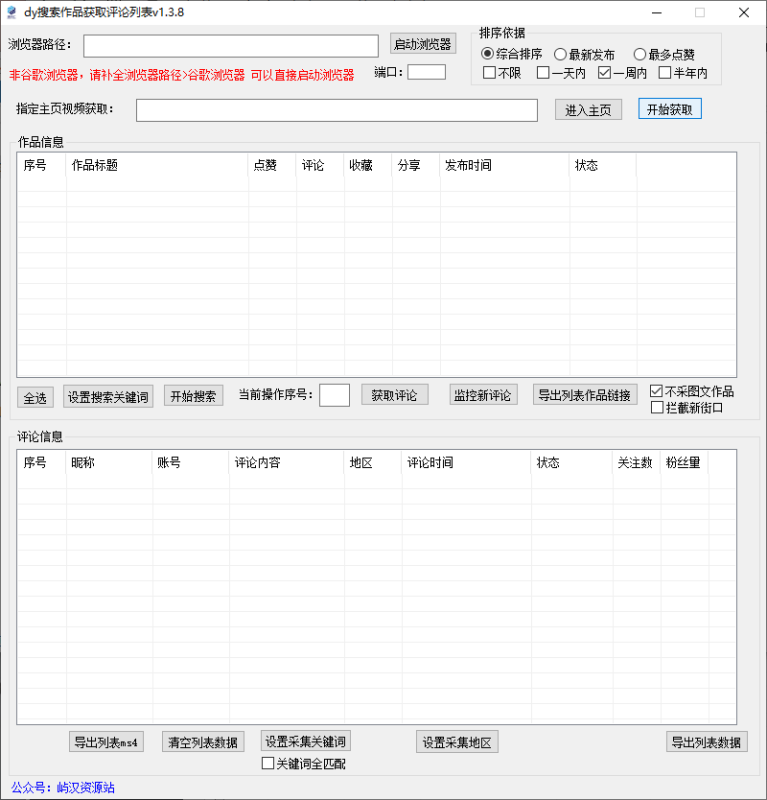Screen dimensions: 767x800
Task: Click 获取评论 button
Action: [394, 395]
